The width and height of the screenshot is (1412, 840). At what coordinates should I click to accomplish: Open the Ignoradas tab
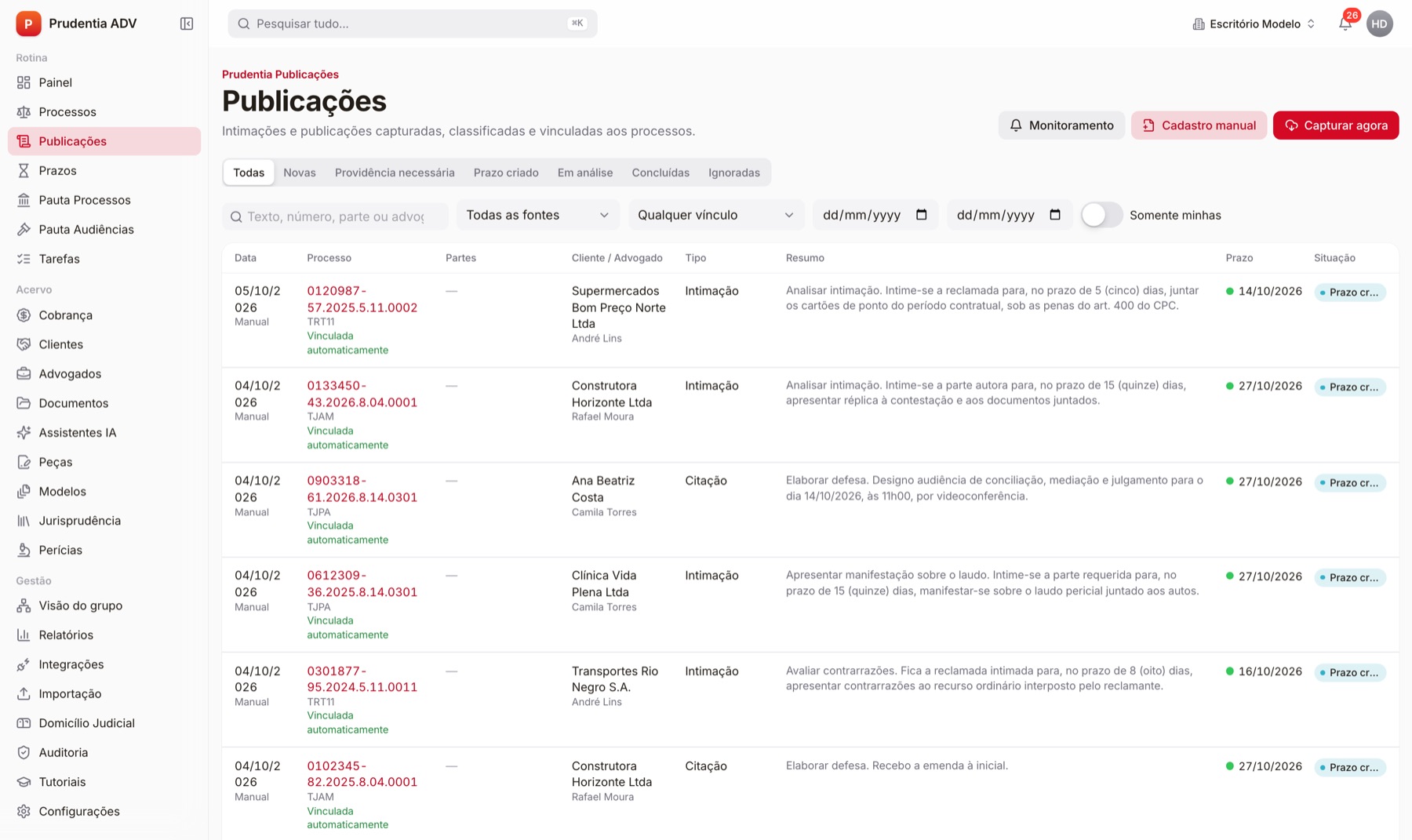[x=734, y=173]
